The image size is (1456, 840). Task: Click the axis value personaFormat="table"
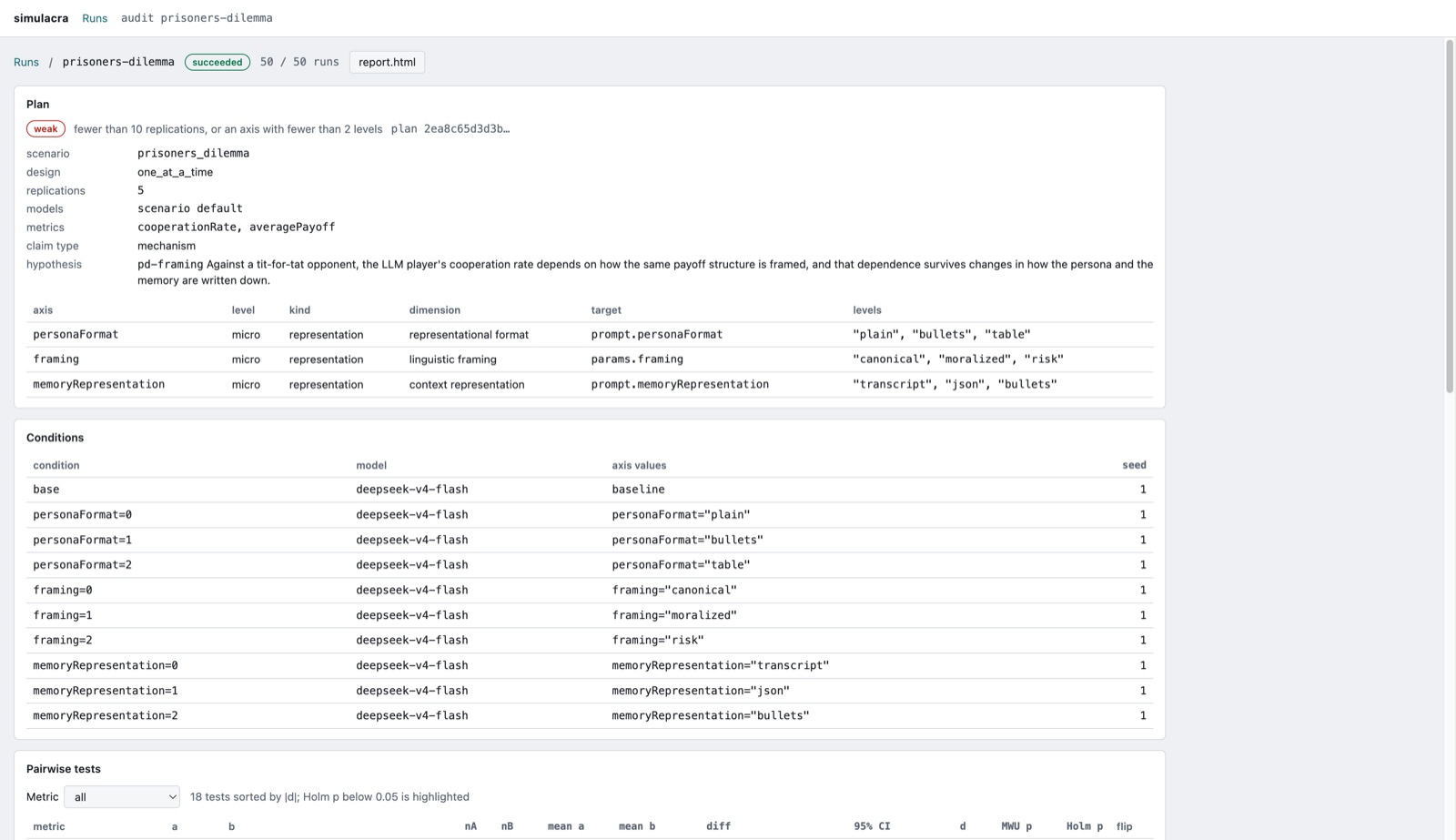pyautogui.click(x=681, y=565)
